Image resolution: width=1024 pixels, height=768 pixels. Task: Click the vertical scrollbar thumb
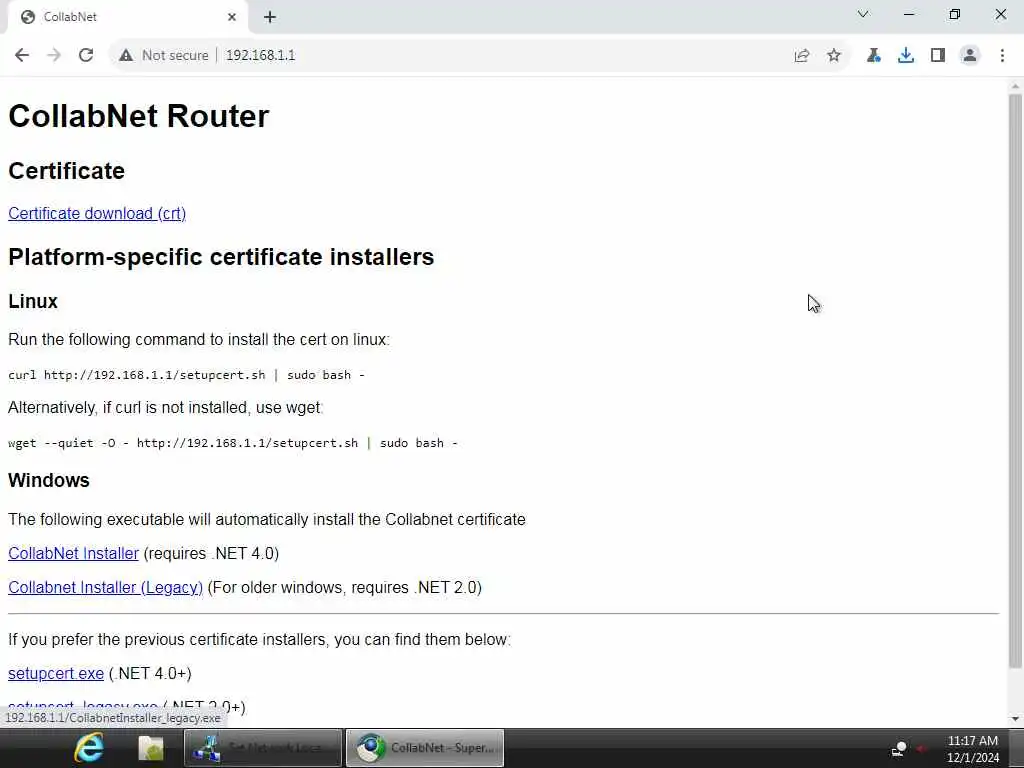point(1015,381)
